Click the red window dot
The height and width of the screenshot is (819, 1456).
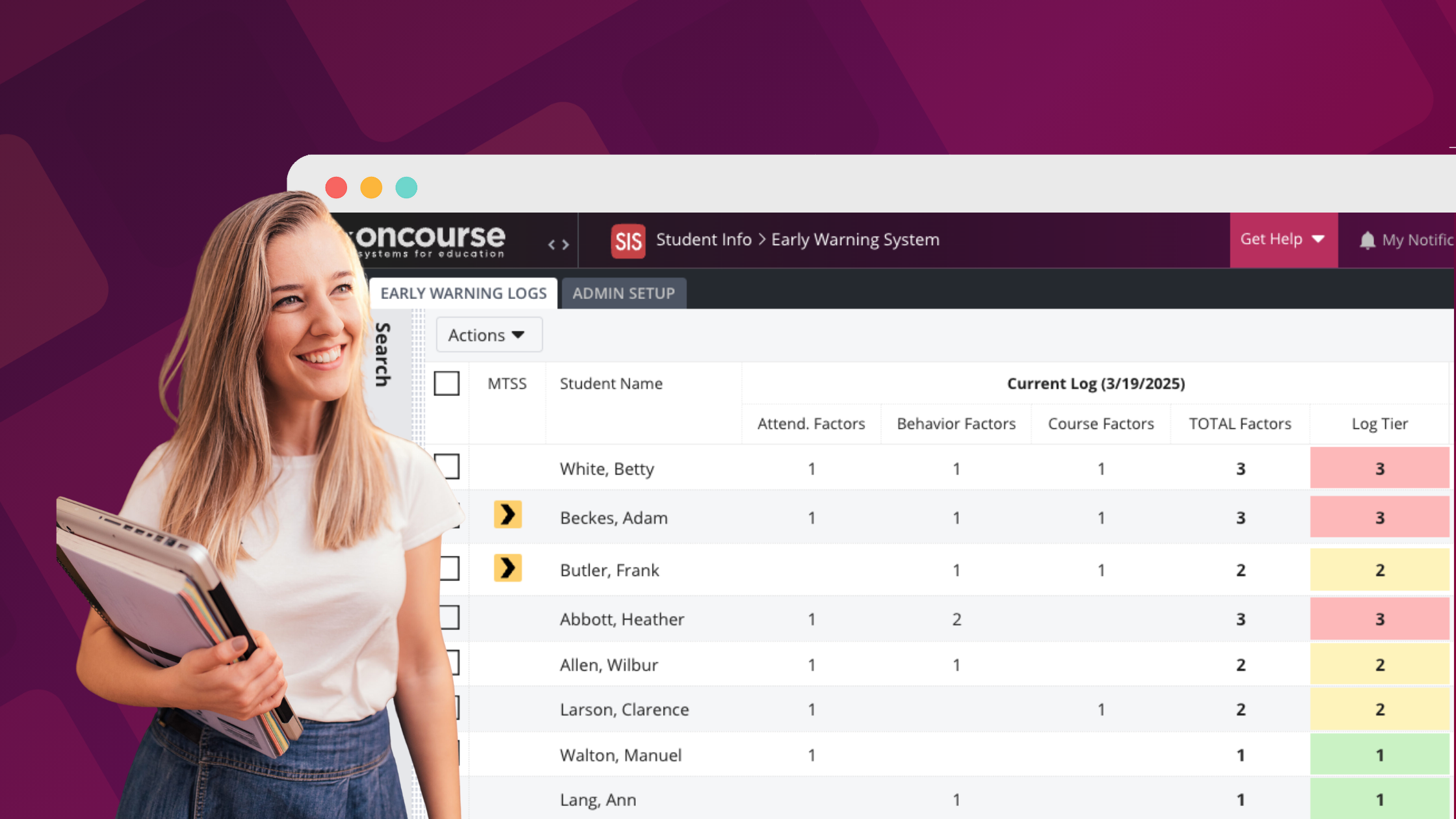coord(336,188)
